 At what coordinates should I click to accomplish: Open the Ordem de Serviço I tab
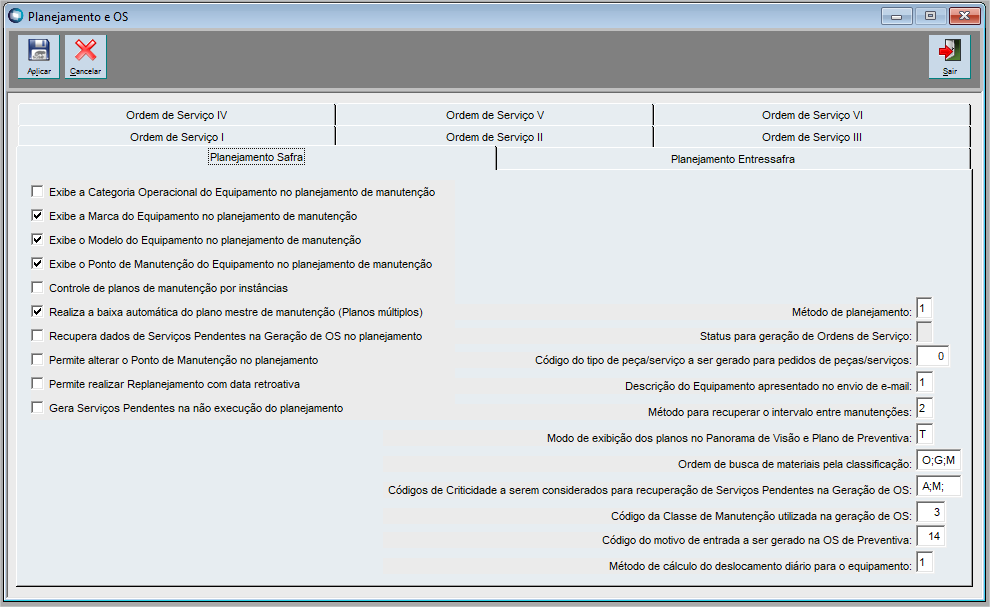pos(177,137)
